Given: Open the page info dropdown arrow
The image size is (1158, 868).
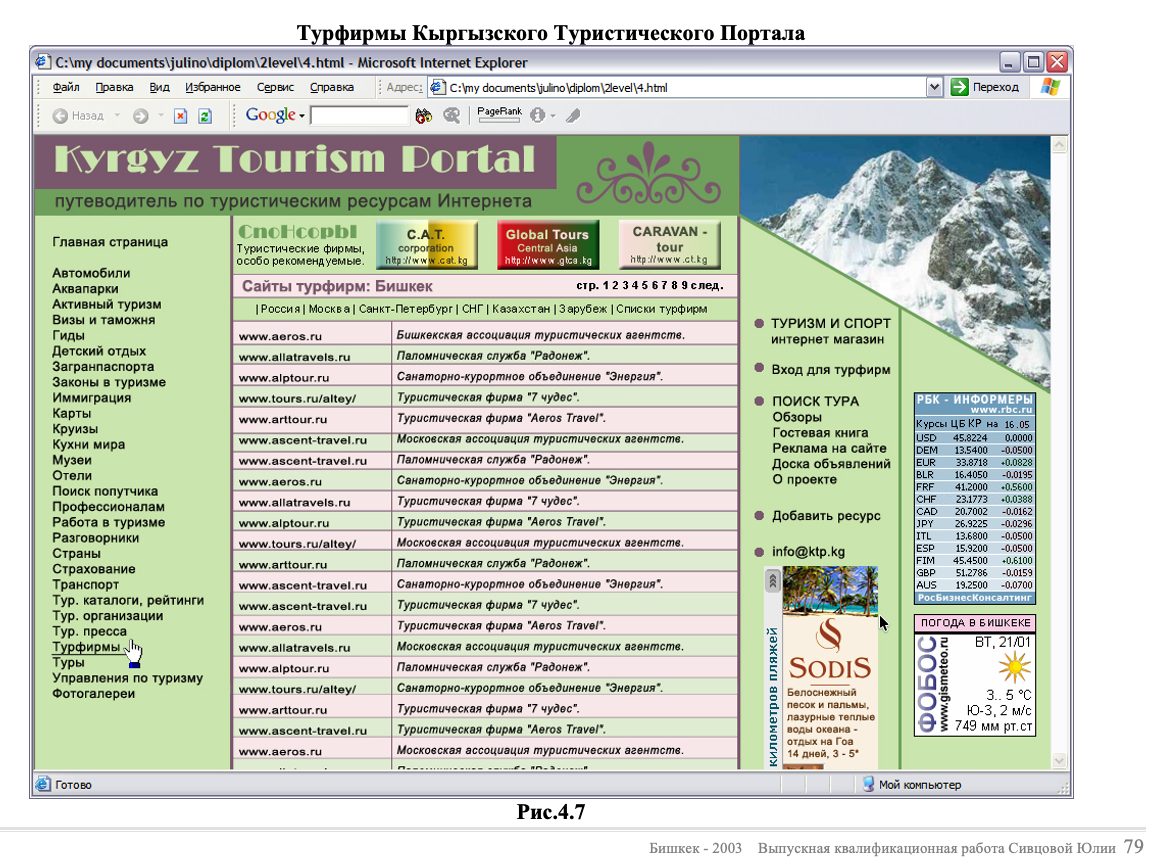Looking at the screenshot, I should point(552,116).
